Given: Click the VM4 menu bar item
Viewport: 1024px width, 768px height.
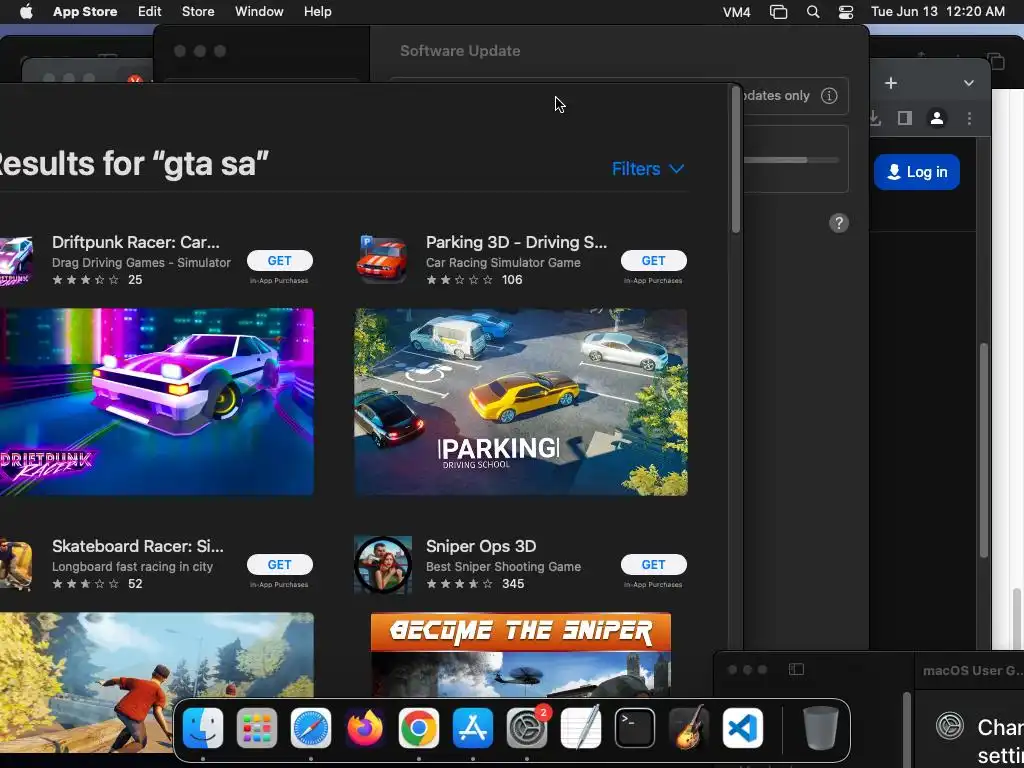Looking at the screenshot, I should coord(737,12).
